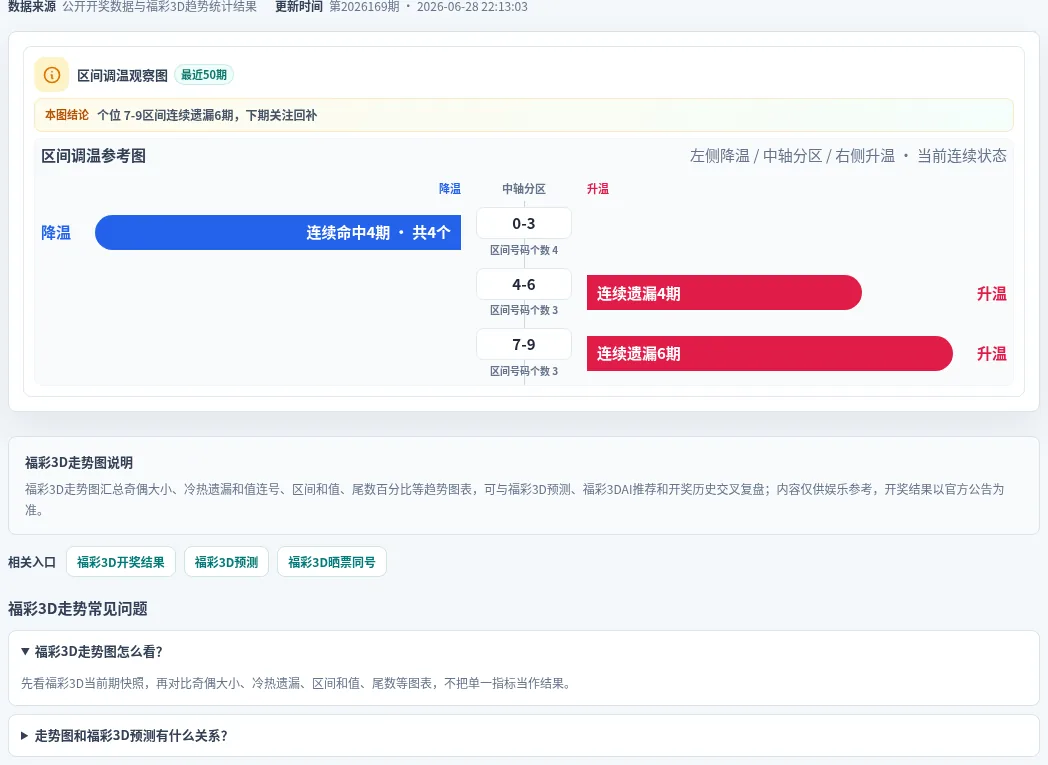Screen dimensions: 1048x765
Task: Click the 相关入口 label
Action: (x=32, y=562)
